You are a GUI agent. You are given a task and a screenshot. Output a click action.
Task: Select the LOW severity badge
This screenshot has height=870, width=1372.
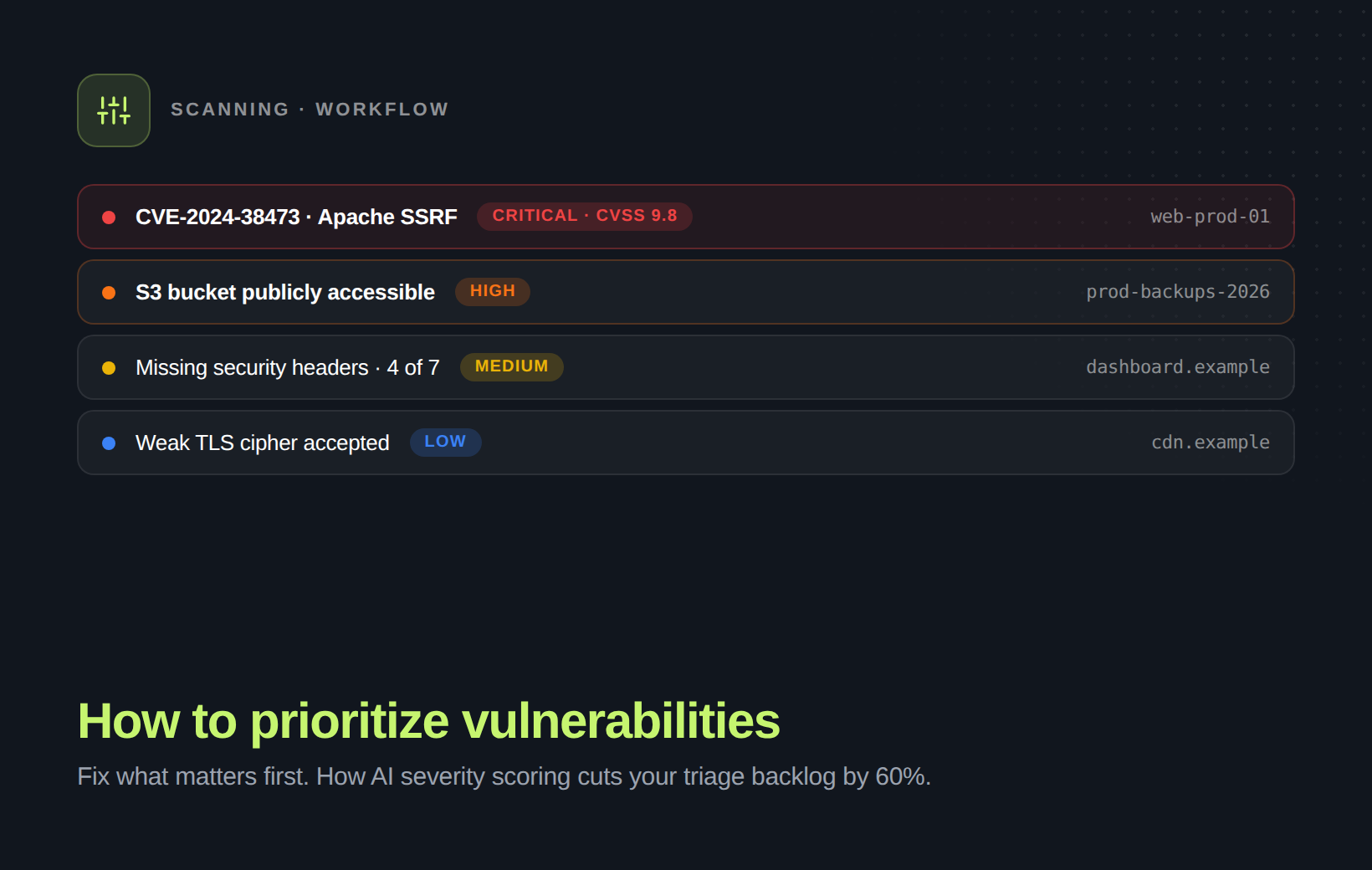pos(445,442)
